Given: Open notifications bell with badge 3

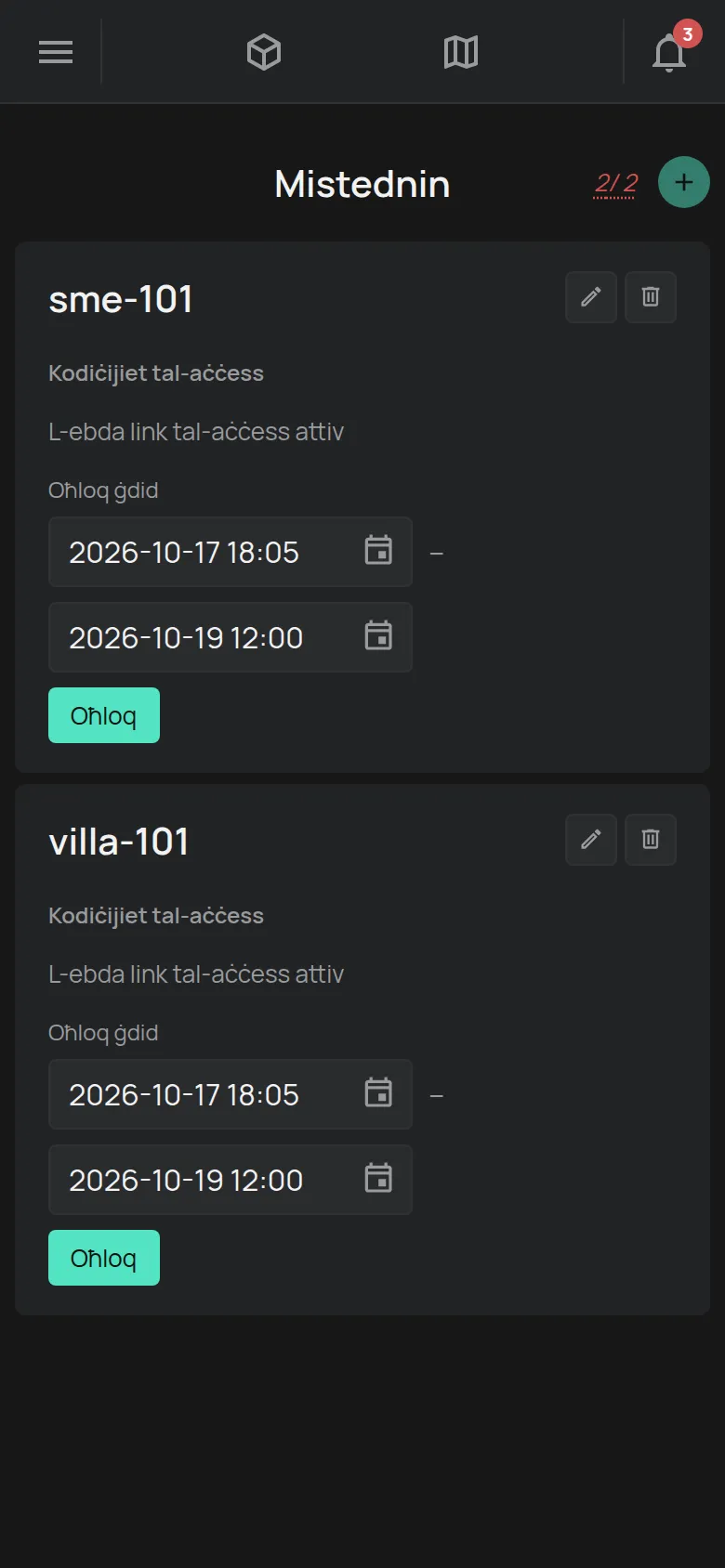Looking at the screenshot, I should (x=669, y=52).
